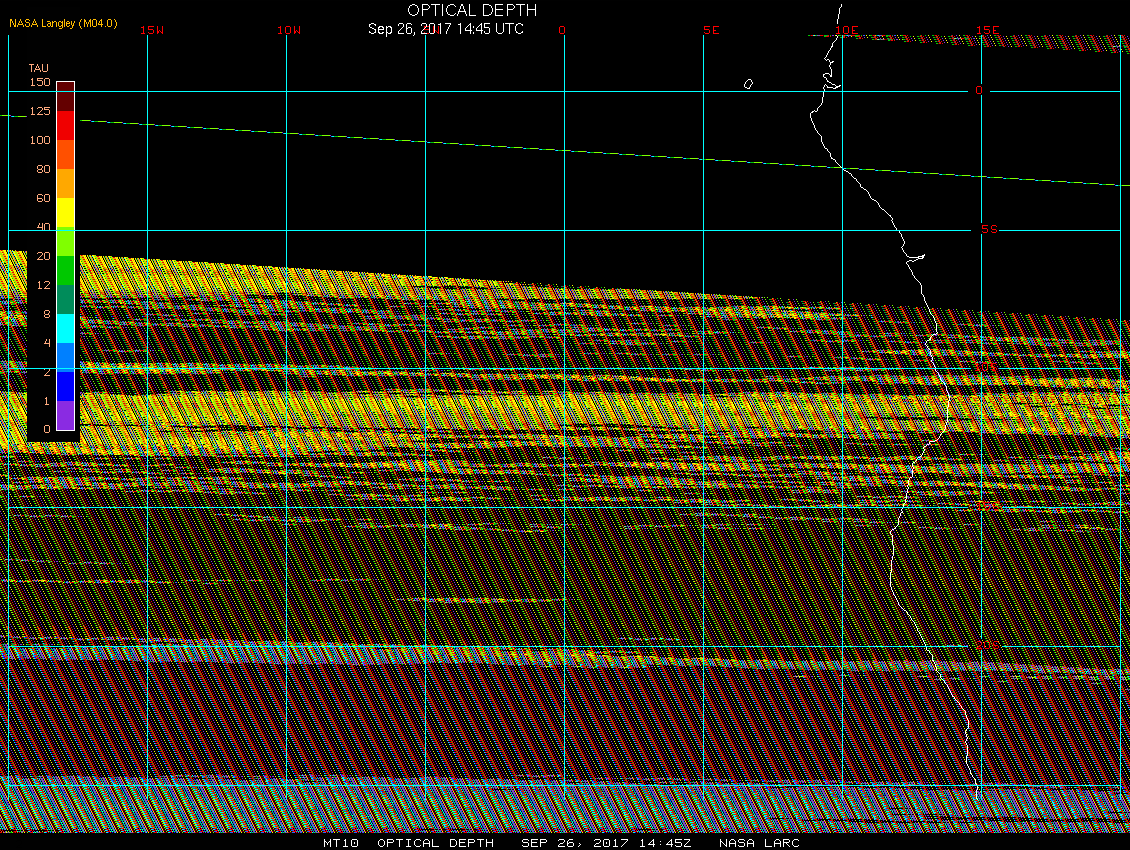Click the 15E longitude label

pyautogui.click(x=987, y=30)
